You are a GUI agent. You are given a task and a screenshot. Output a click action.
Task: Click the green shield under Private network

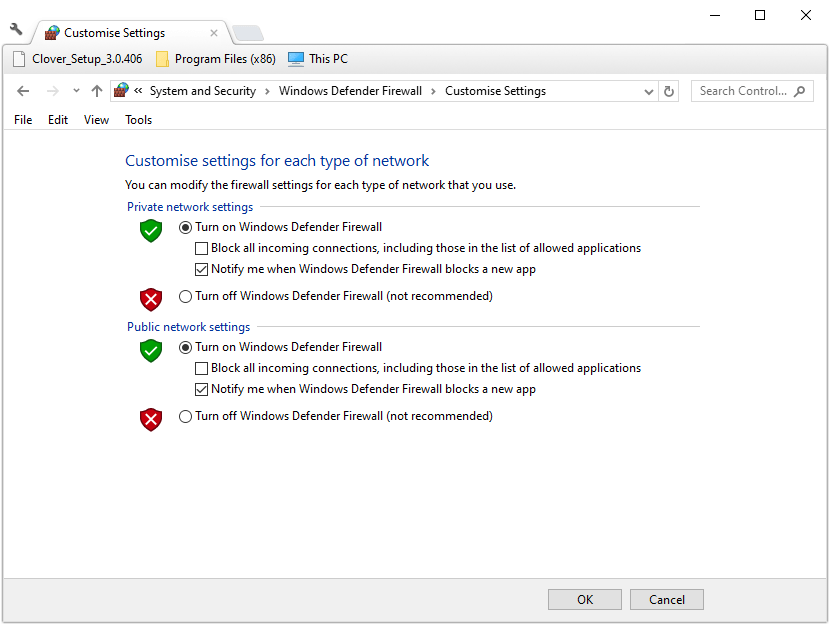pos(151,231)
